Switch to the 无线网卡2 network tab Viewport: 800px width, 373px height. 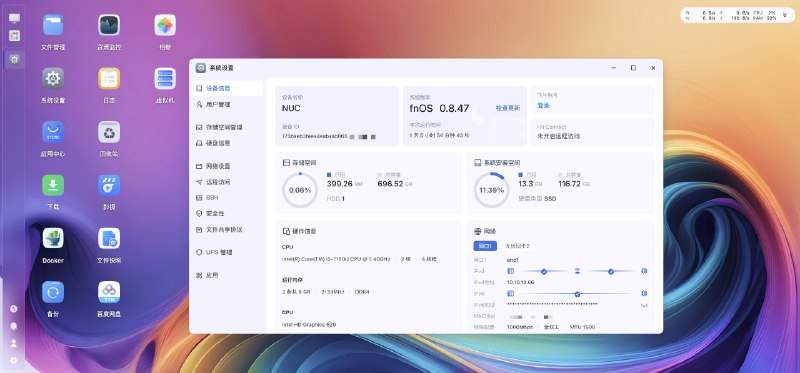[517, 246]
